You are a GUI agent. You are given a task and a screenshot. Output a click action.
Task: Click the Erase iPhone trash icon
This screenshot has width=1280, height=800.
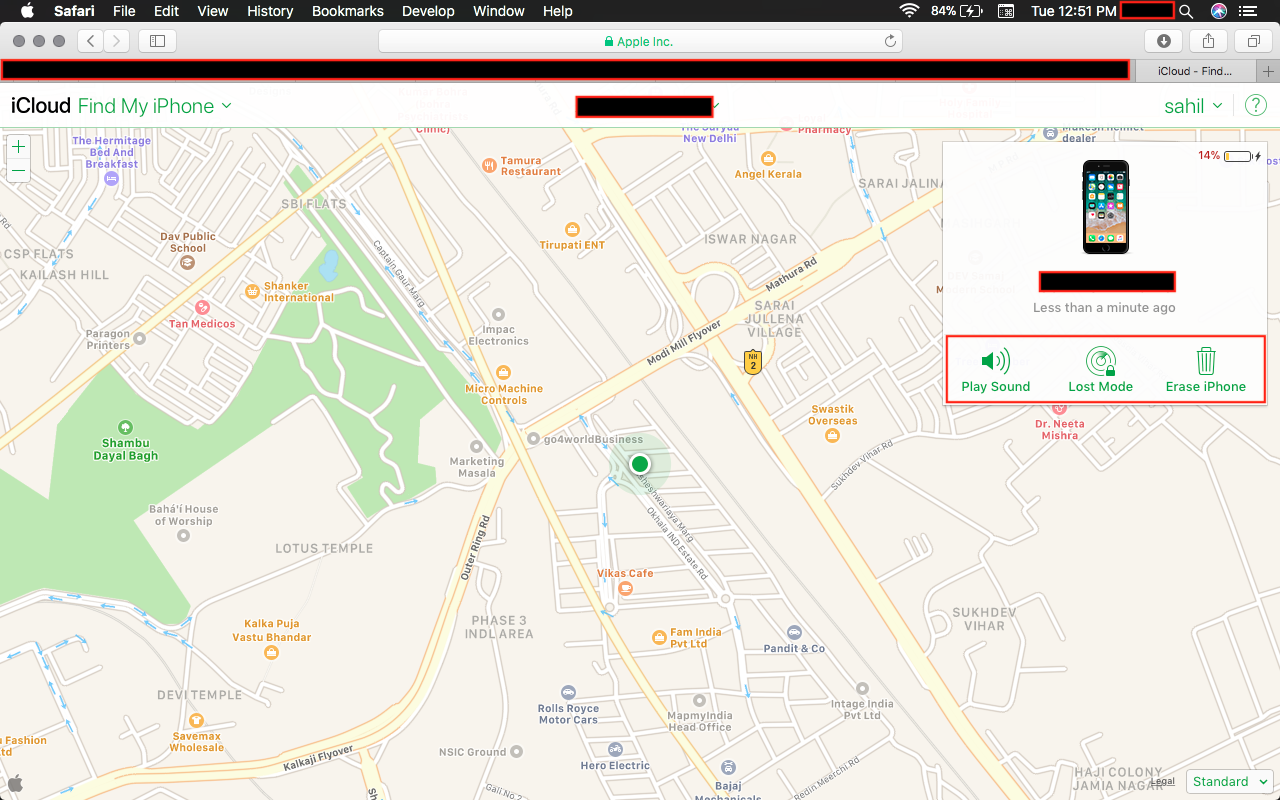tap(1206, 361)
